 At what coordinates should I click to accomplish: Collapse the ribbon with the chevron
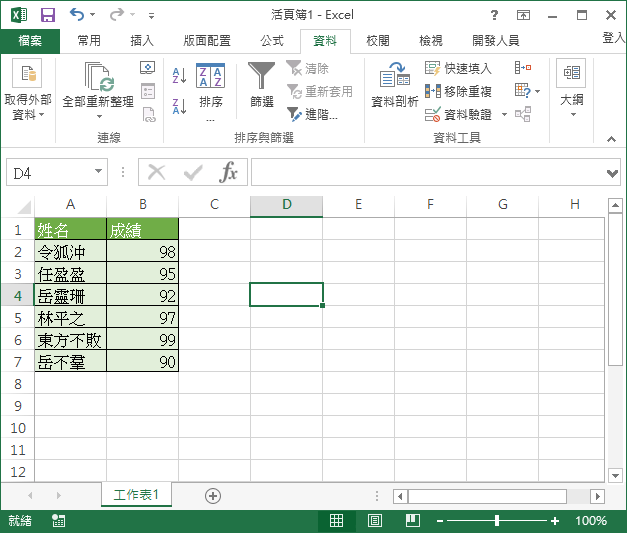[611, 139]
